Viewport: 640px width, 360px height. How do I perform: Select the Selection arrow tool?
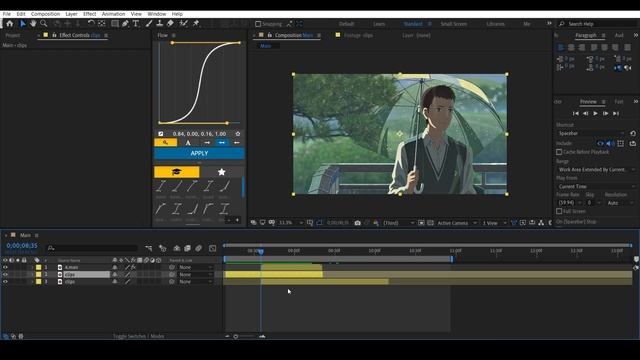point(23,24)
